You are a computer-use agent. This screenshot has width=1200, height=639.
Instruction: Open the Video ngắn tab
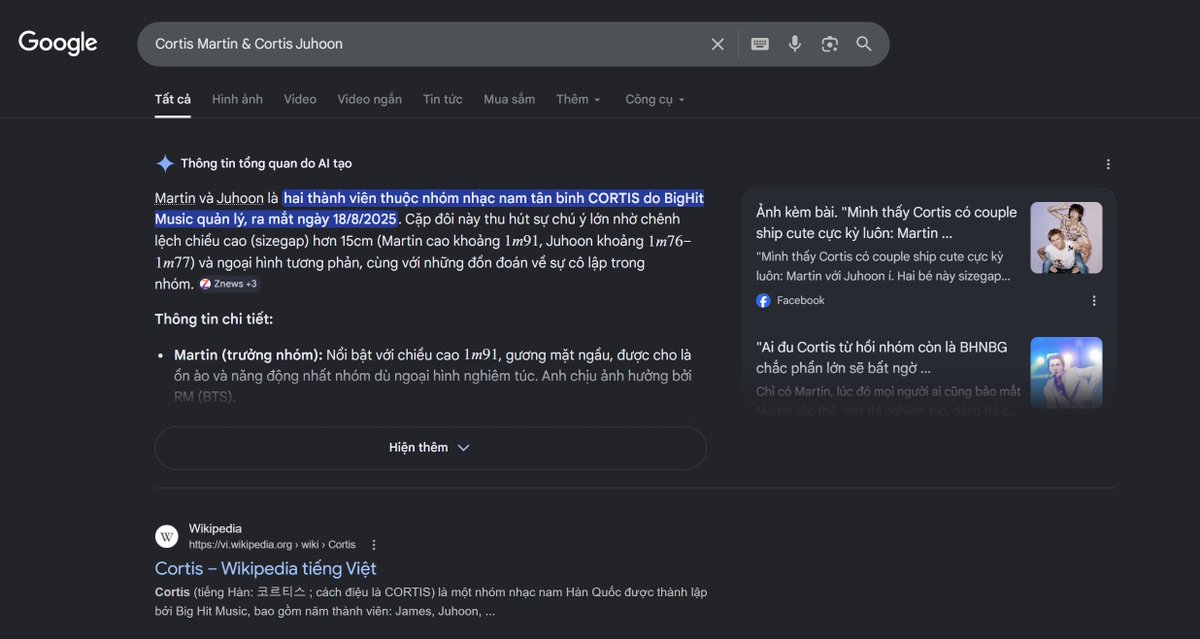[370, 99]
